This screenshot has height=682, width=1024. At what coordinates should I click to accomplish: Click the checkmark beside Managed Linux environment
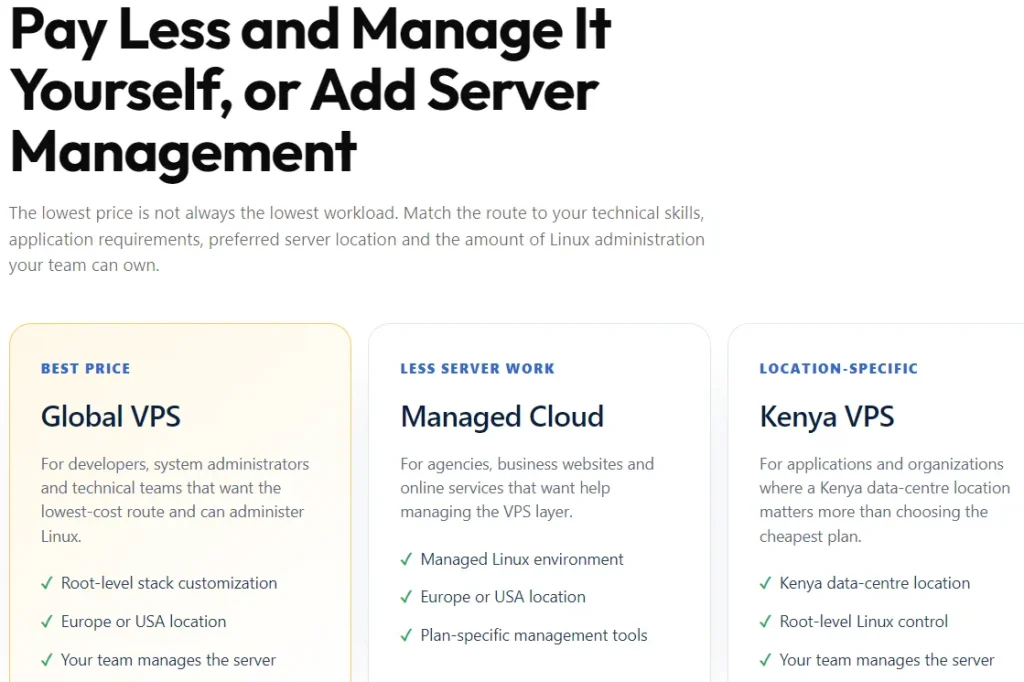pos(406,560)
